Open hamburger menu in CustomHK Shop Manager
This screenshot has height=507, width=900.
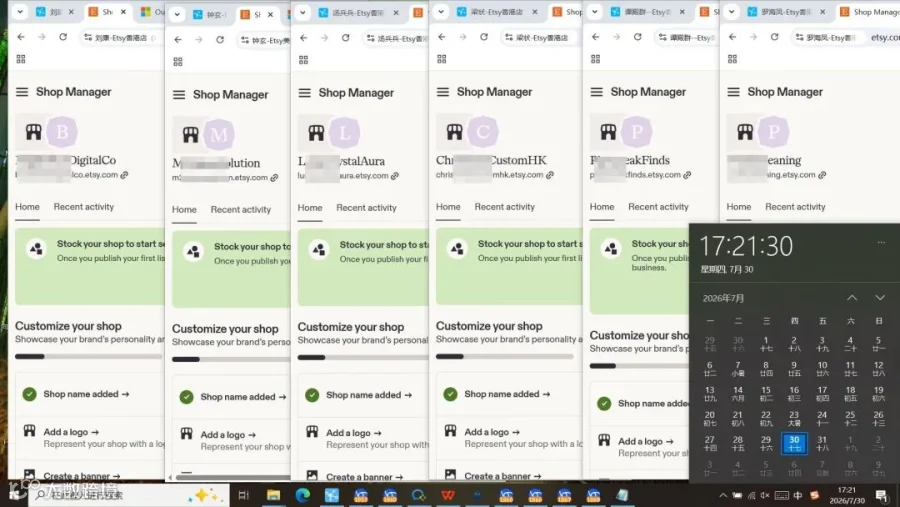443,92
